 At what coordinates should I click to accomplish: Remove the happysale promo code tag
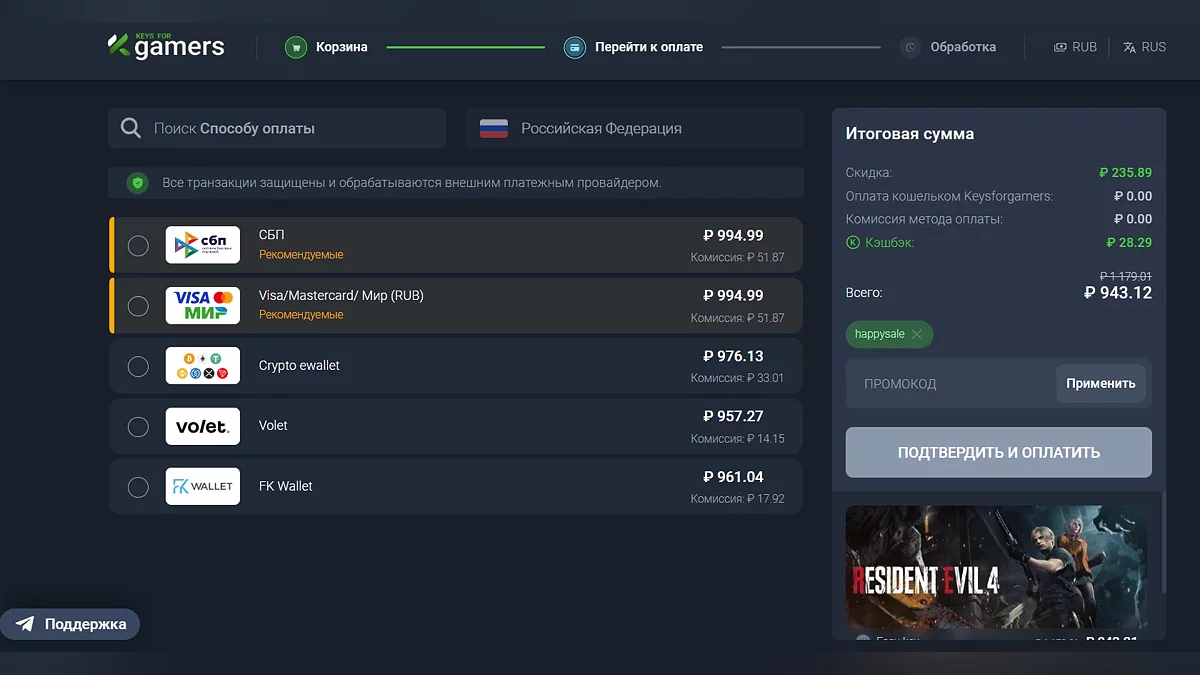point(917,334)
